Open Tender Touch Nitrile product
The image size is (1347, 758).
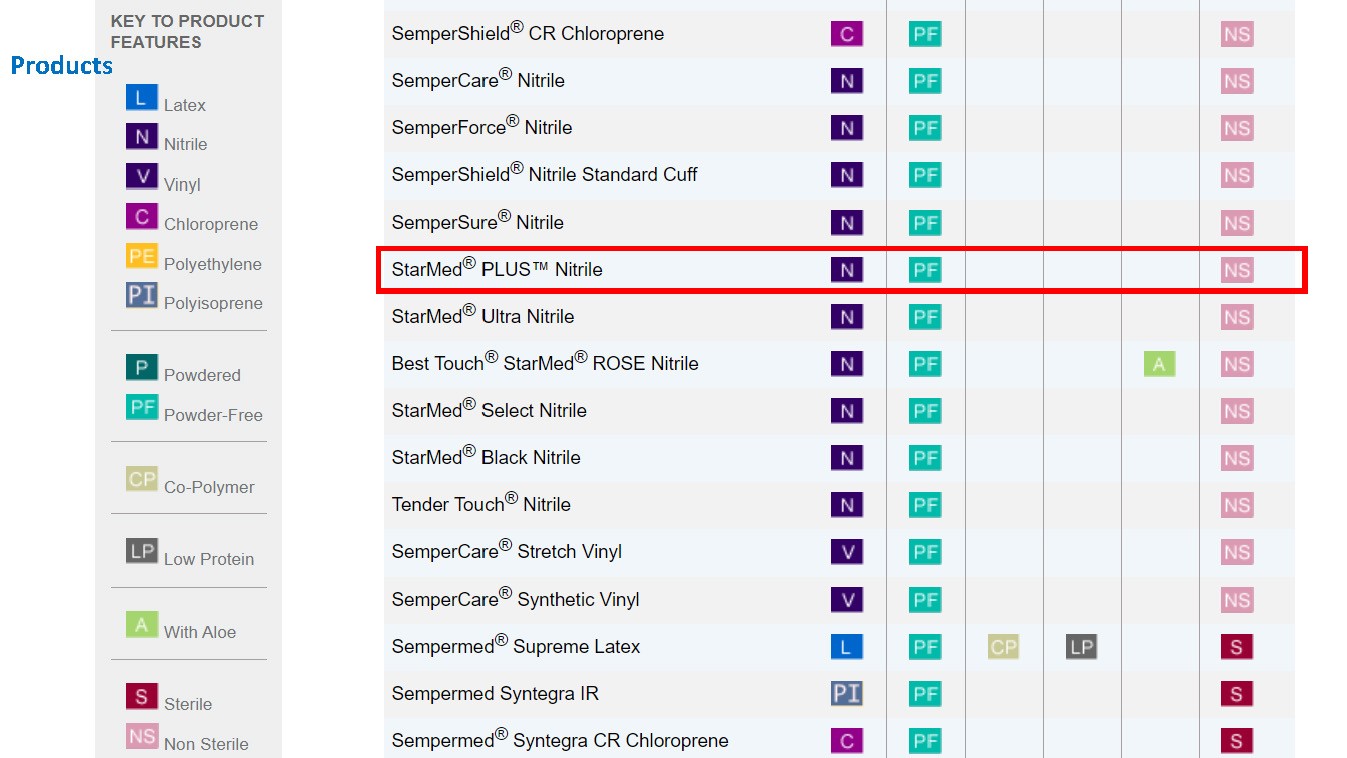pyautogui.click(x=481, y=503)
